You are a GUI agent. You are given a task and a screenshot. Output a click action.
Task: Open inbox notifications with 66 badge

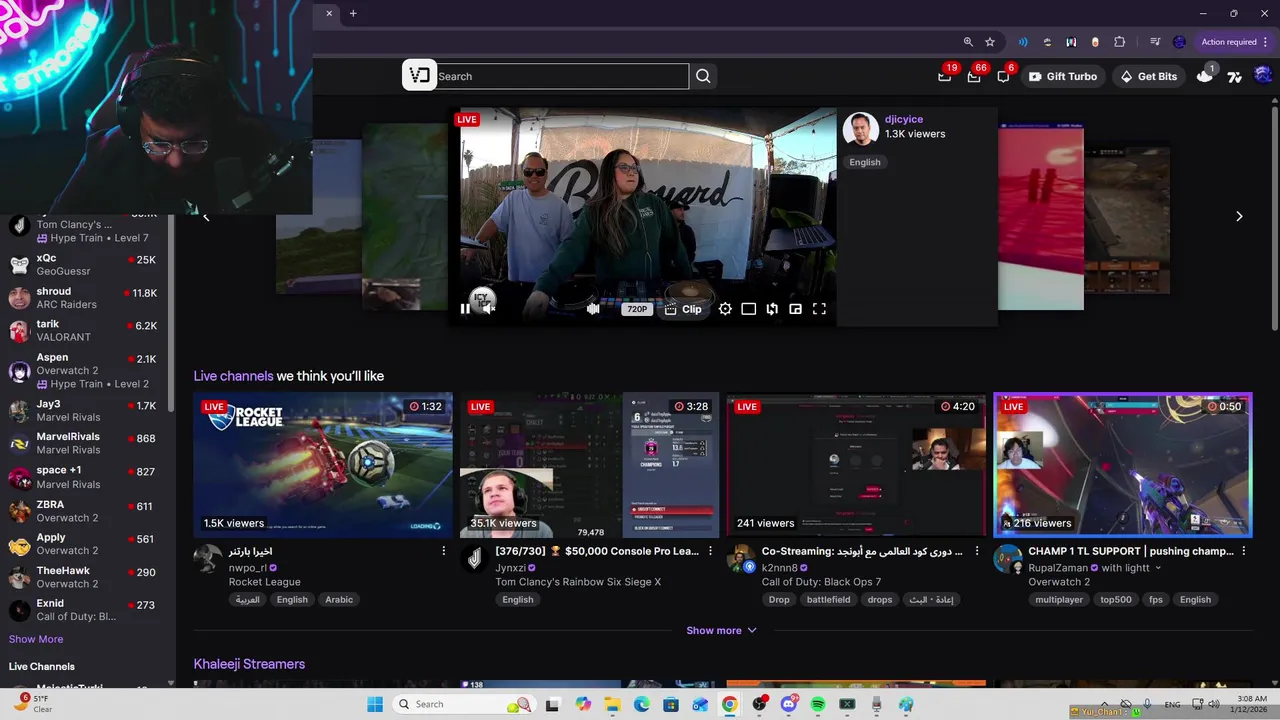[974, 76]
